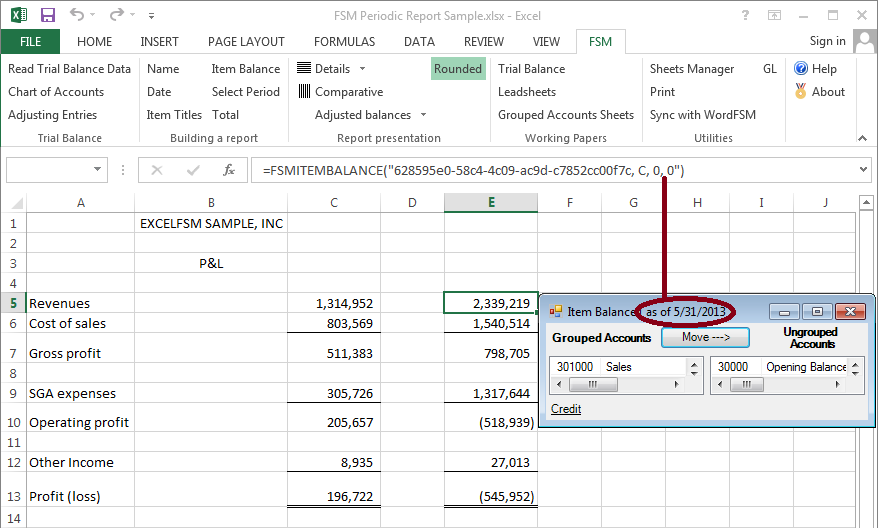
Task: Click the user account avatar icon
Action: (x=865, y=41)
